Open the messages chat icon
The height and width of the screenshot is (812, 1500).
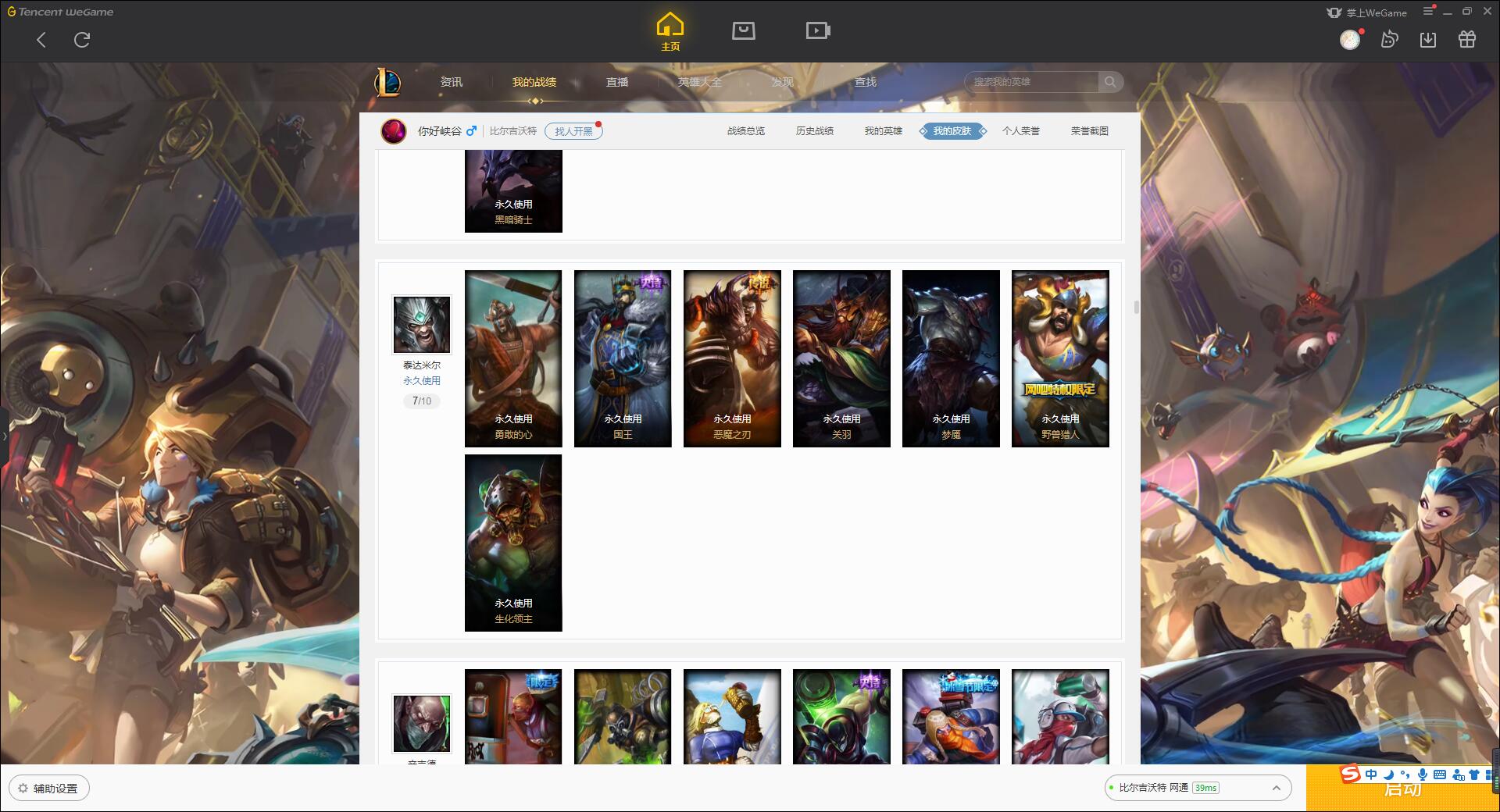point(1389,39)
